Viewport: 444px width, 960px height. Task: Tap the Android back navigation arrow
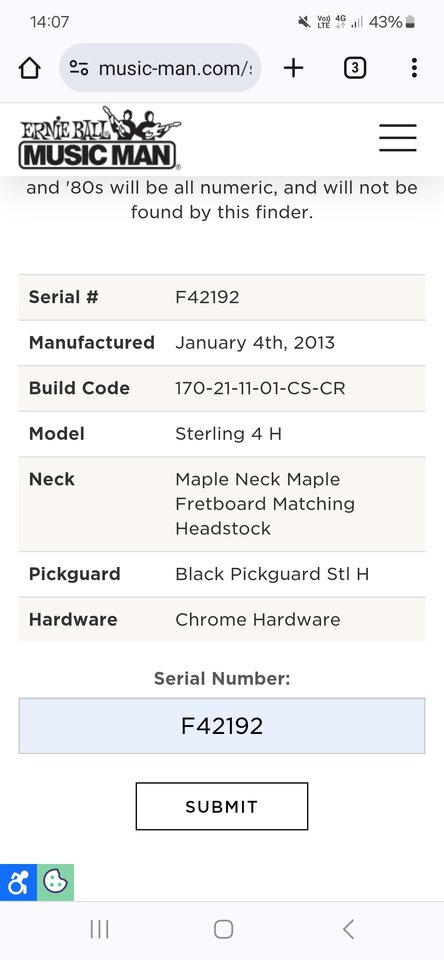click(x=348, y=929)
